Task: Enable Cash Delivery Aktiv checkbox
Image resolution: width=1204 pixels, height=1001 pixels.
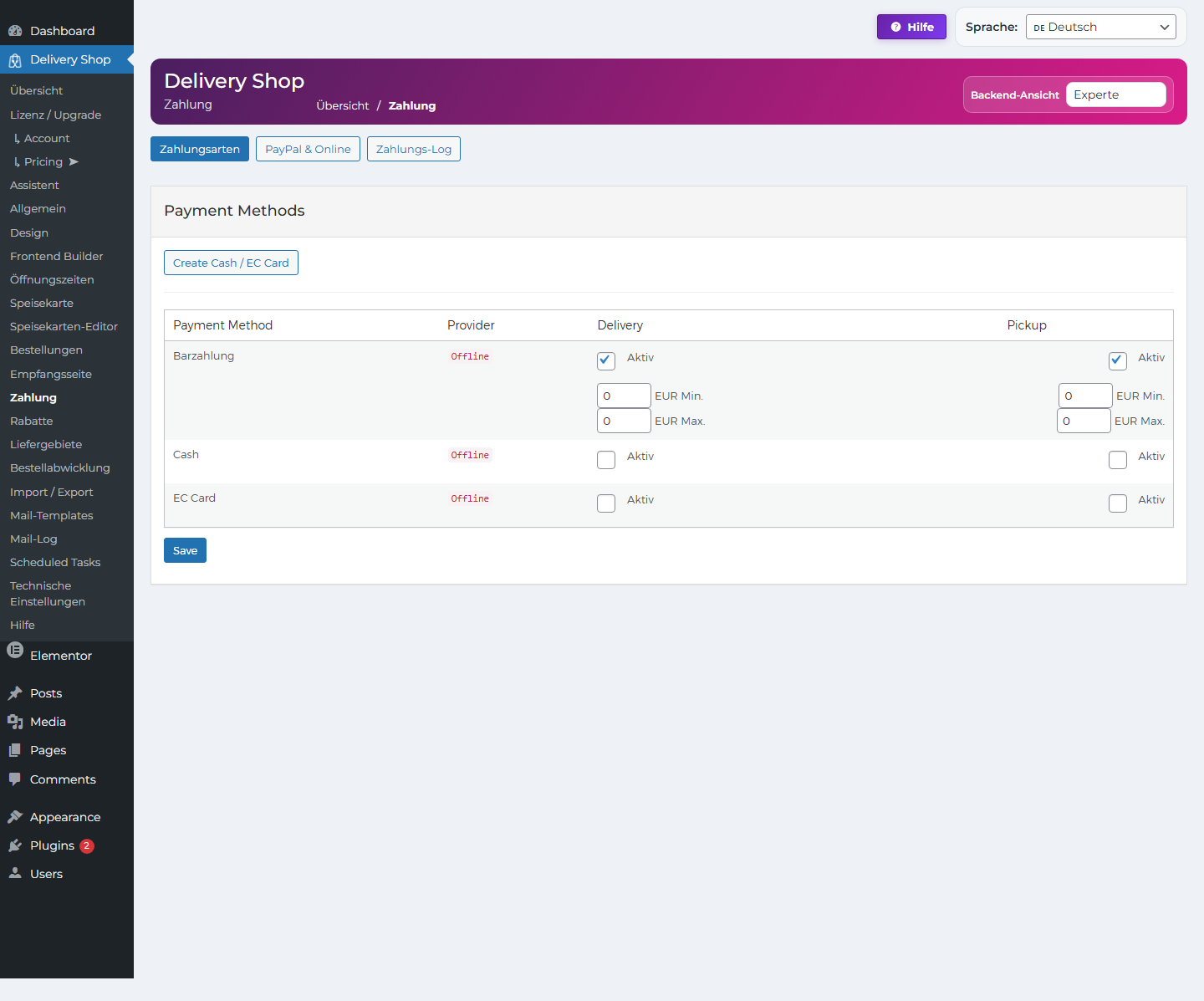Action: coord(606,459)
